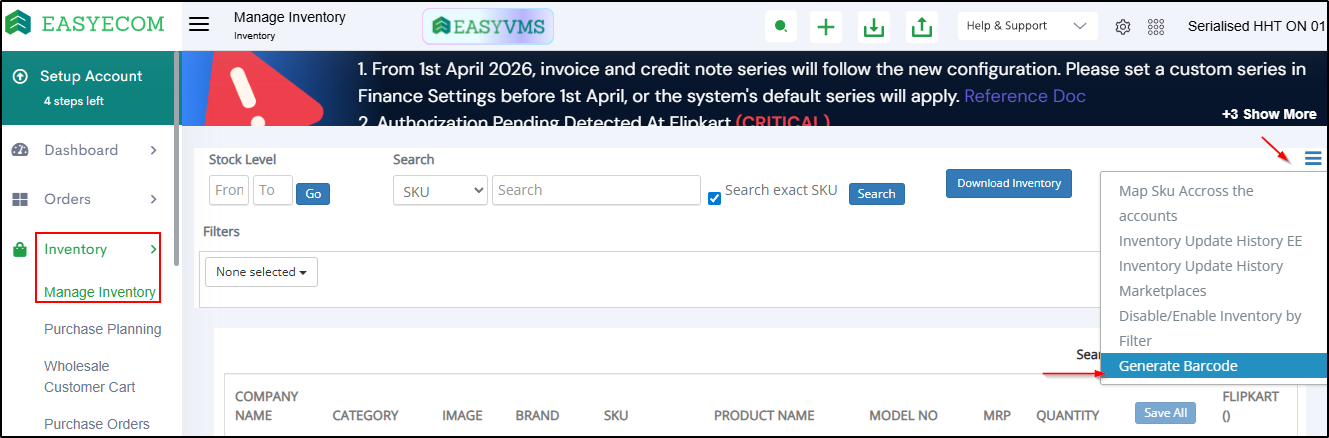Click the Download Inventory button
Viewport: 1329px width, 438px height.
[1009, 183]
